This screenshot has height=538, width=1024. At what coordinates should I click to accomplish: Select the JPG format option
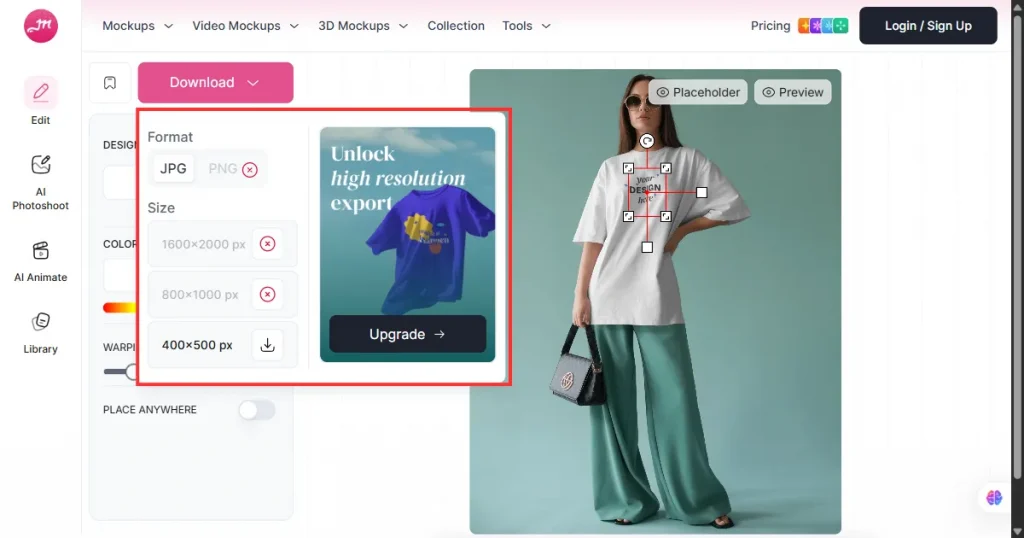[x=173, y=168]
